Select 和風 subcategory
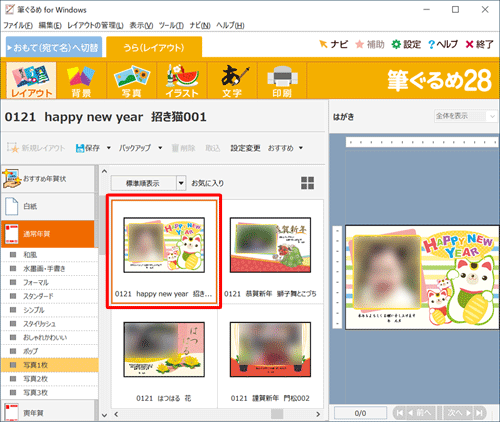Image resolution: width=500 pixels, height=422 pixels. 50,255
